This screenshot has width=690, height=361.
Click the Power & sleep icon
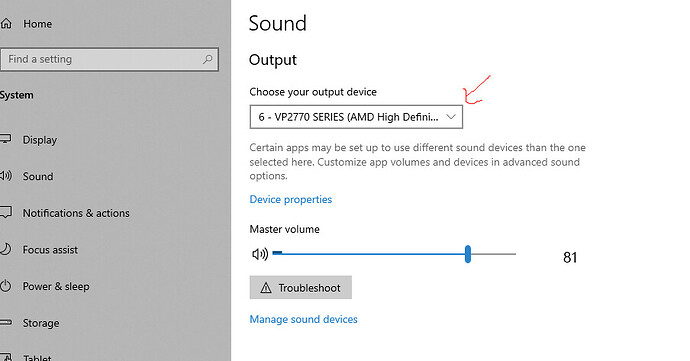click(5, 286)
